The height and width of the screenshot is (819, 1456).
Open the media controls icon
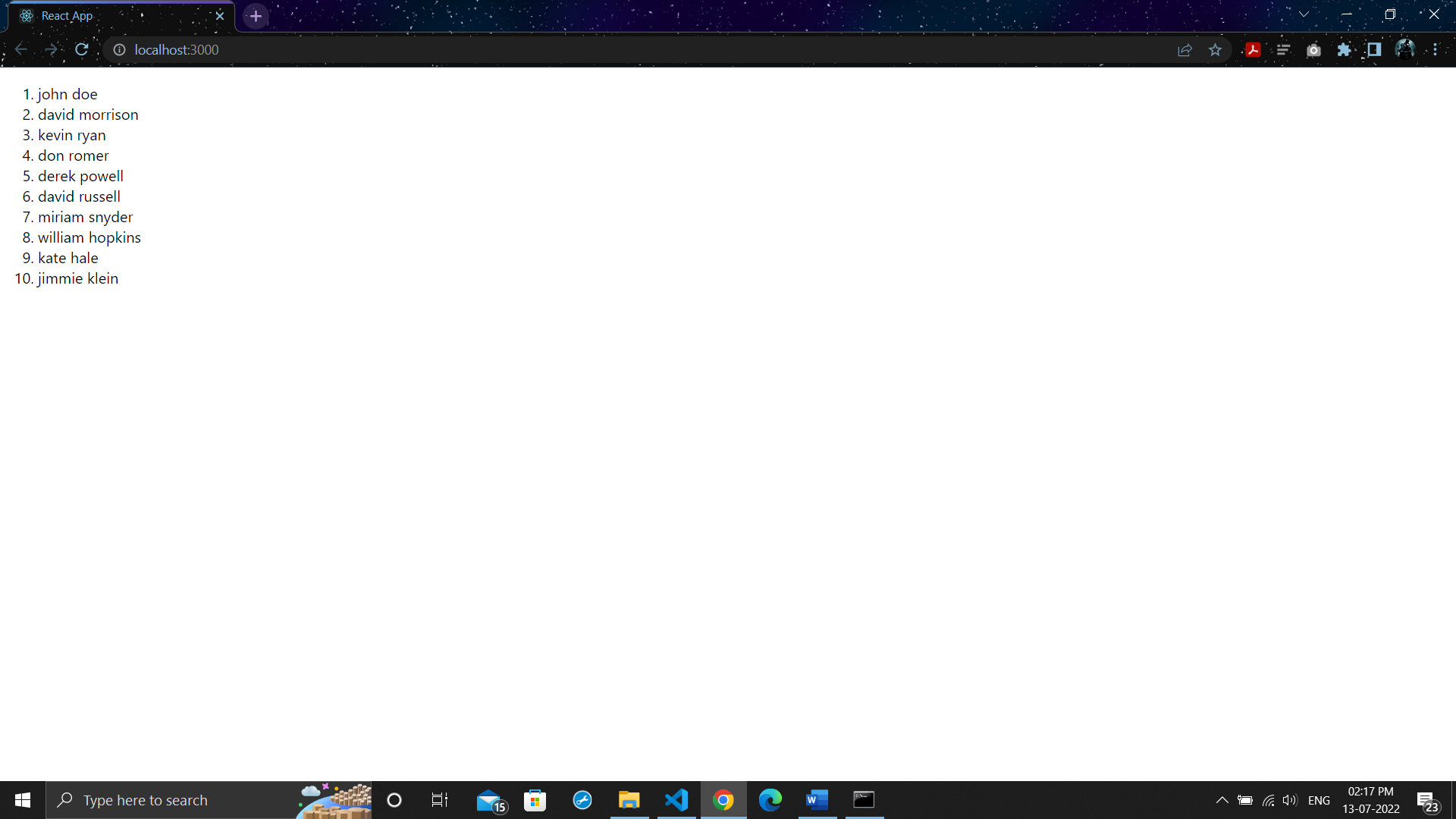[1283, 50]
